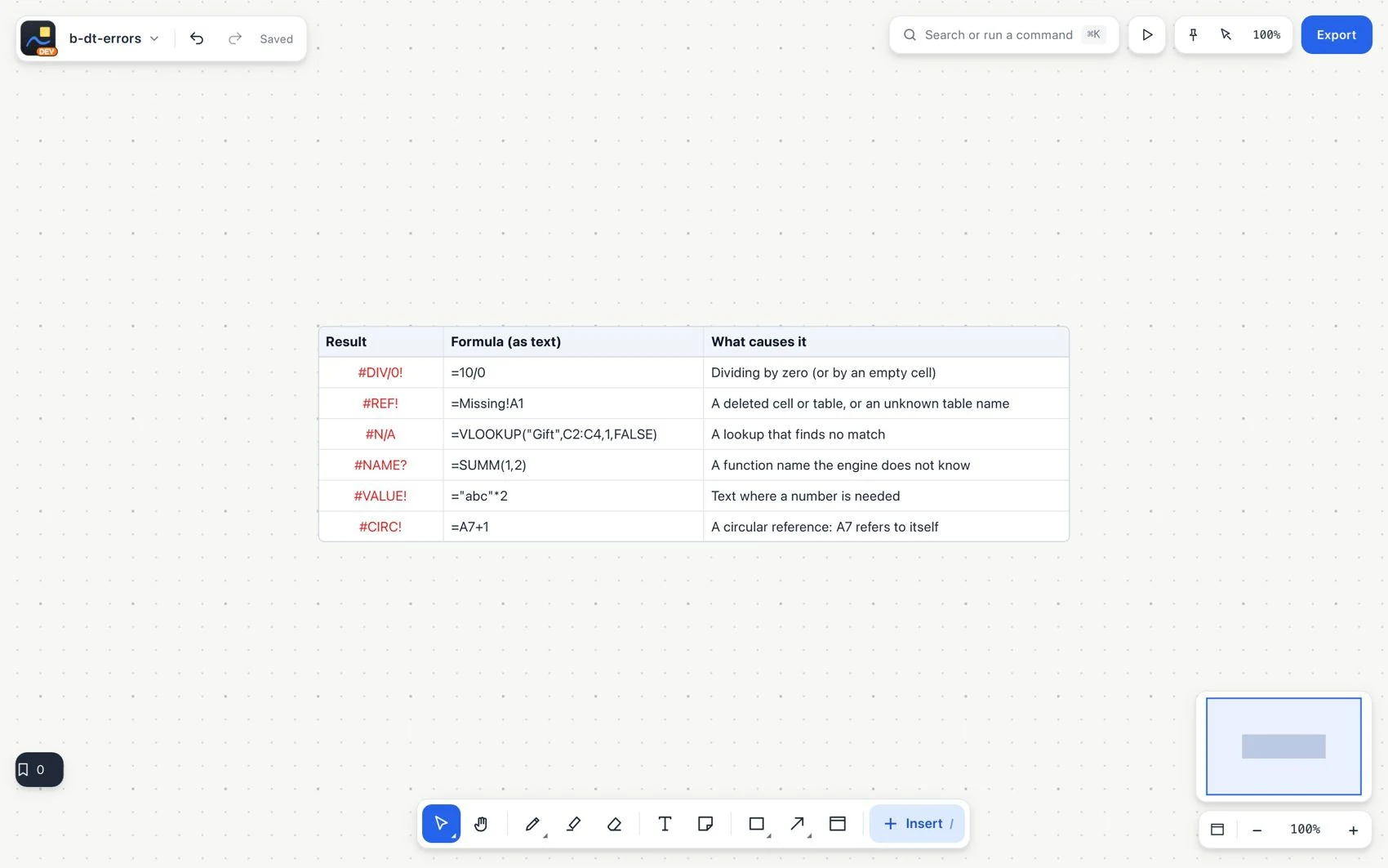Image resolution: width=1388 pixels, height=868 pixels.
Task: Click the #NAME? result cell
Action: click(381, 465)
